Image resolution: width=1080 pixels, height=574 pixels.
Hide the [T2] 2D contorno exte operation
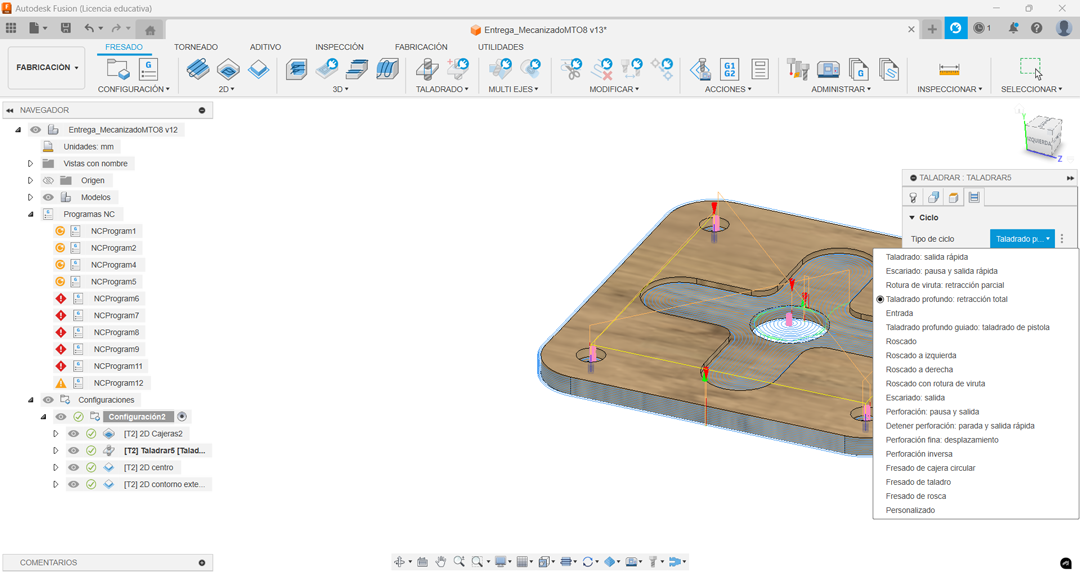tap(74, 484)
